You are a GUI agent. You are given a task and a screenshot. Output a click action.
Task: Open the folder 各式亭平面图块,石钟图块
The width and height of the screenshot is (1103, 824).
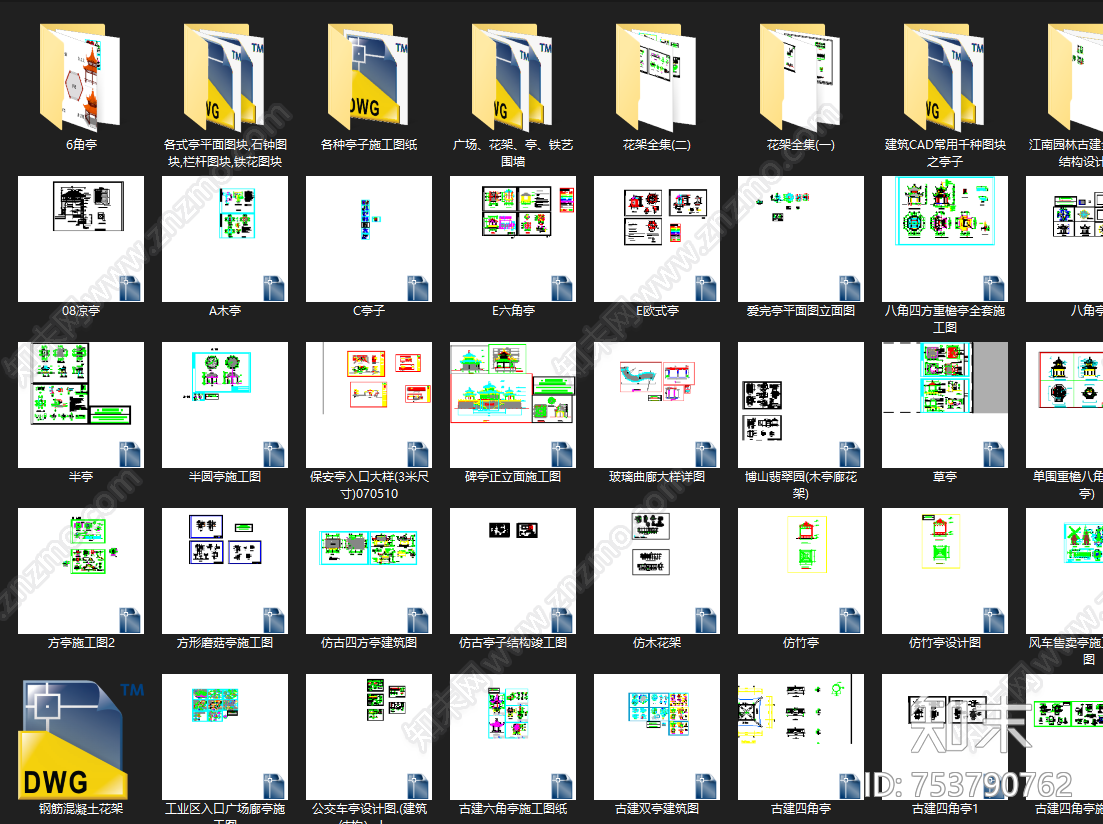point(224,78)
